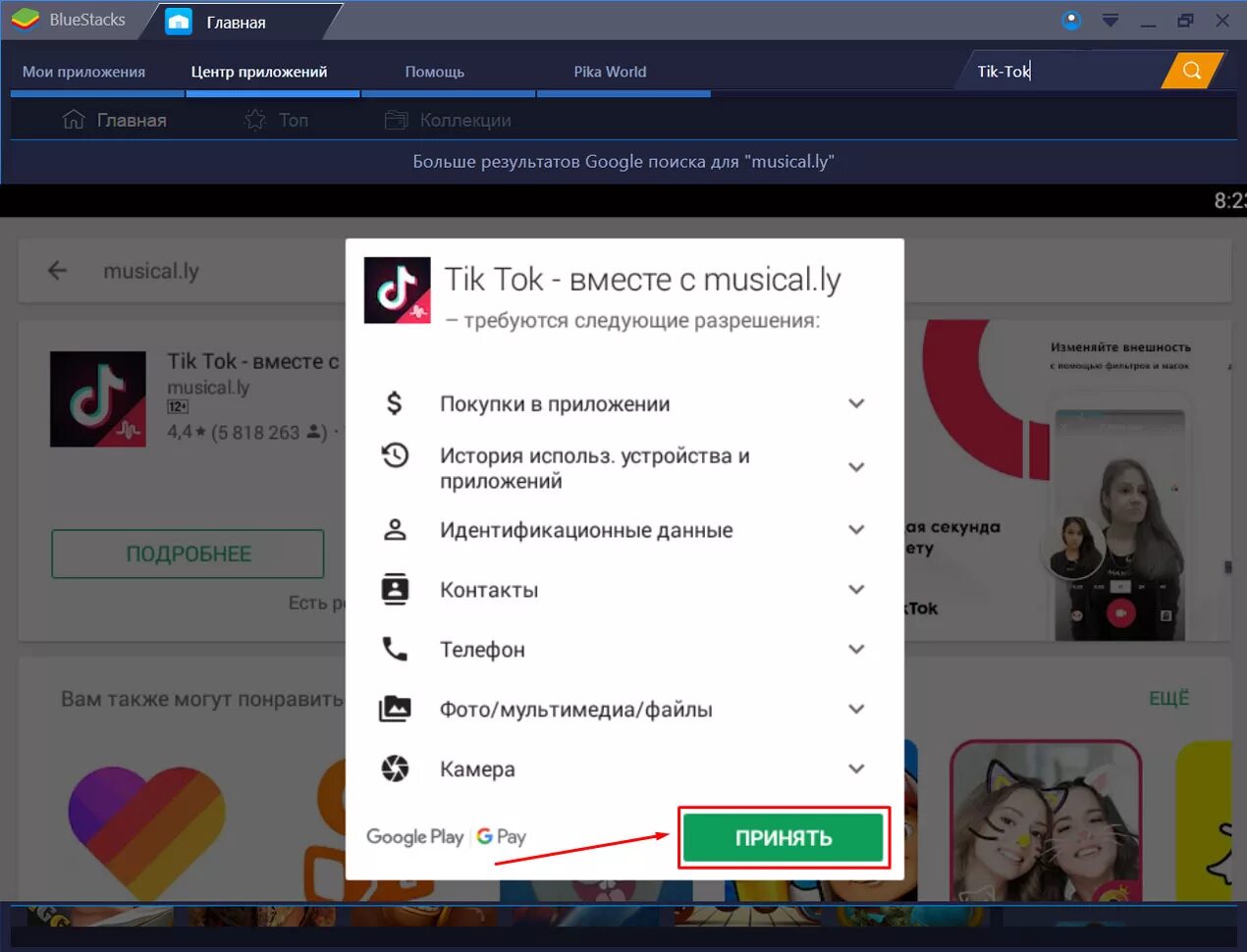Viewport: 1247px width, 952px height.
Task: Expand Камера permission chevron
Action: tap(856, 769)
